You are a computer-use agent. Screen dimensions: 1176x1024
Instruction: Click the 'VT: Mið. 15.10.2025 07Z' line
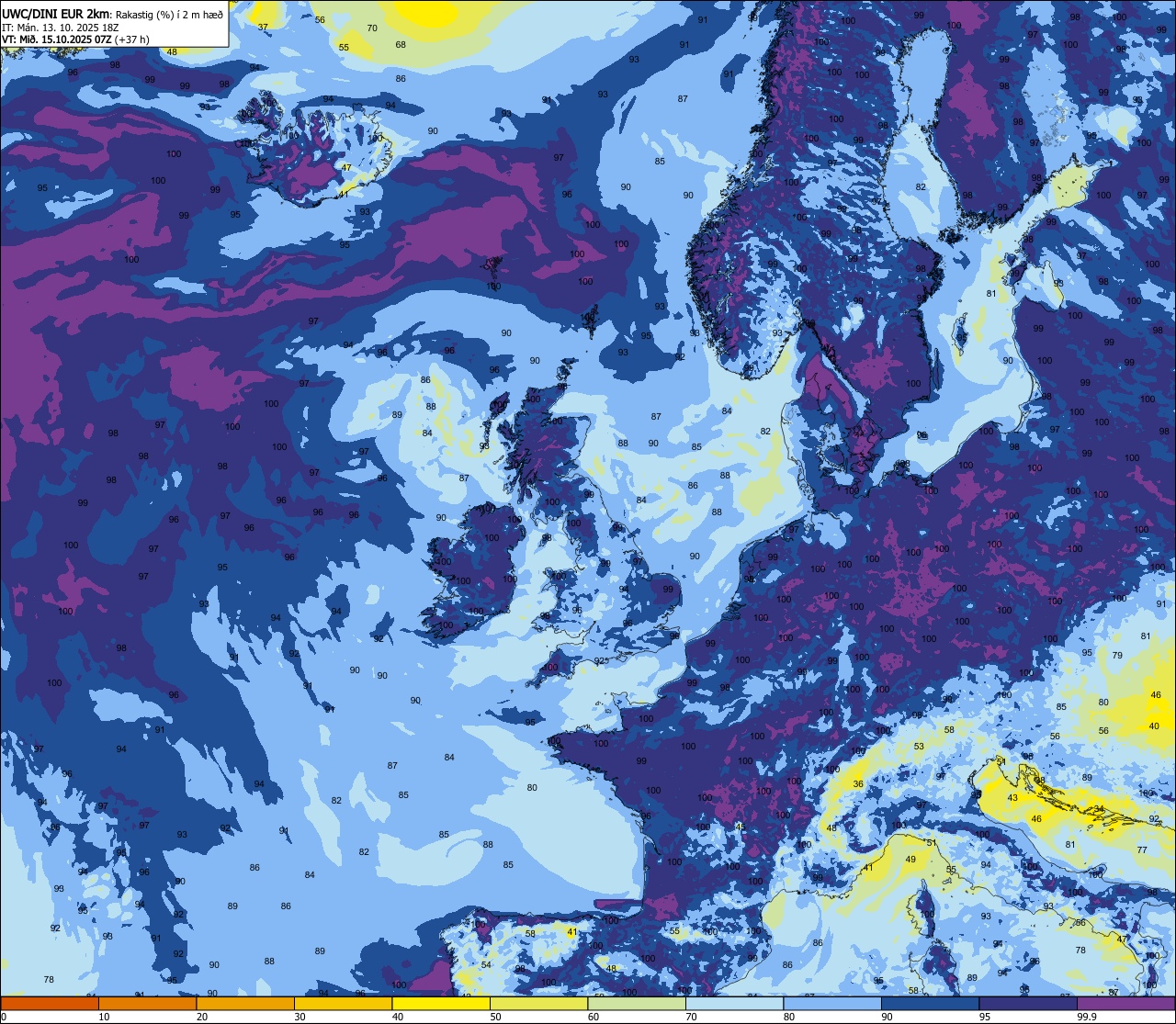coord(57,39)
